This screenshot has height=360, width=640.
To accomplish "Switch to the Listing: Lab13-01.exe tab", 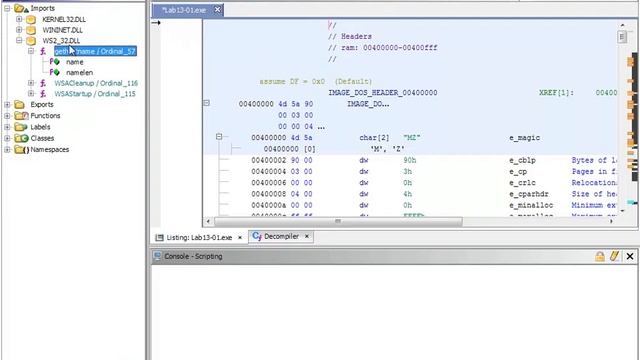I will point(199,238).
